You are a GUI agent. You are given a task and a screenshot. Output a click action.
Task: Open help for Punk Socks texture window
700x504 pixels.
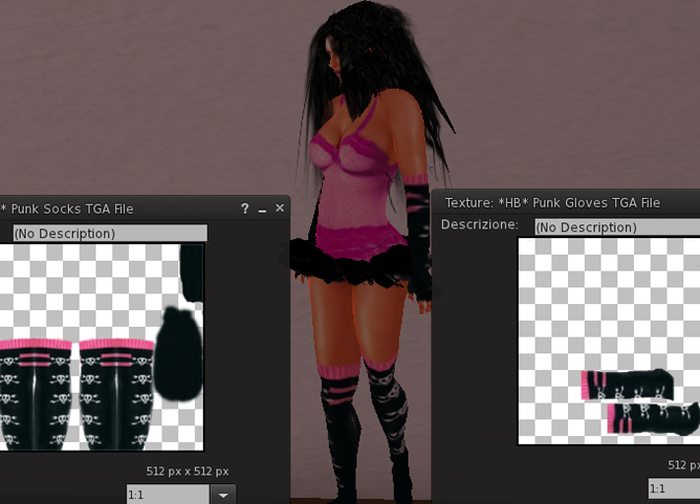[x=245, y=208]
